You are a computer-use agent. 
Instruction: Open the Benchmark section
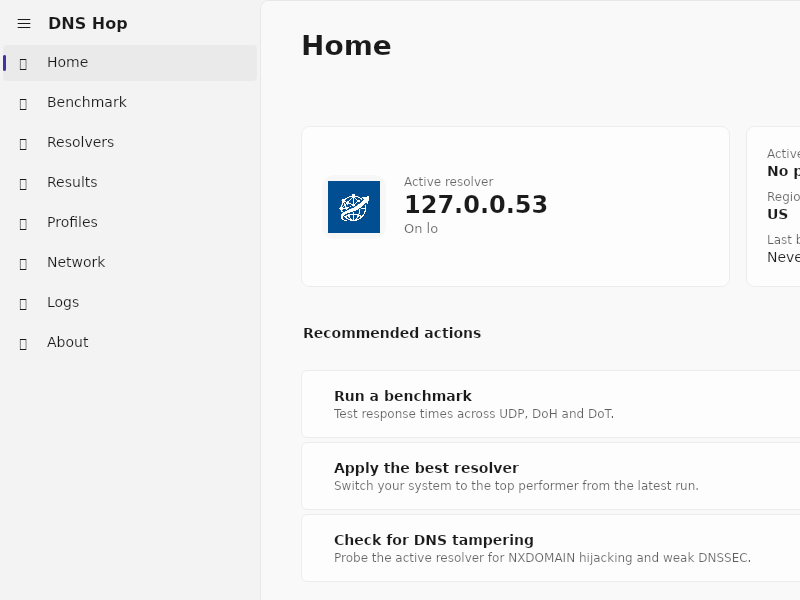click(130, 103)
